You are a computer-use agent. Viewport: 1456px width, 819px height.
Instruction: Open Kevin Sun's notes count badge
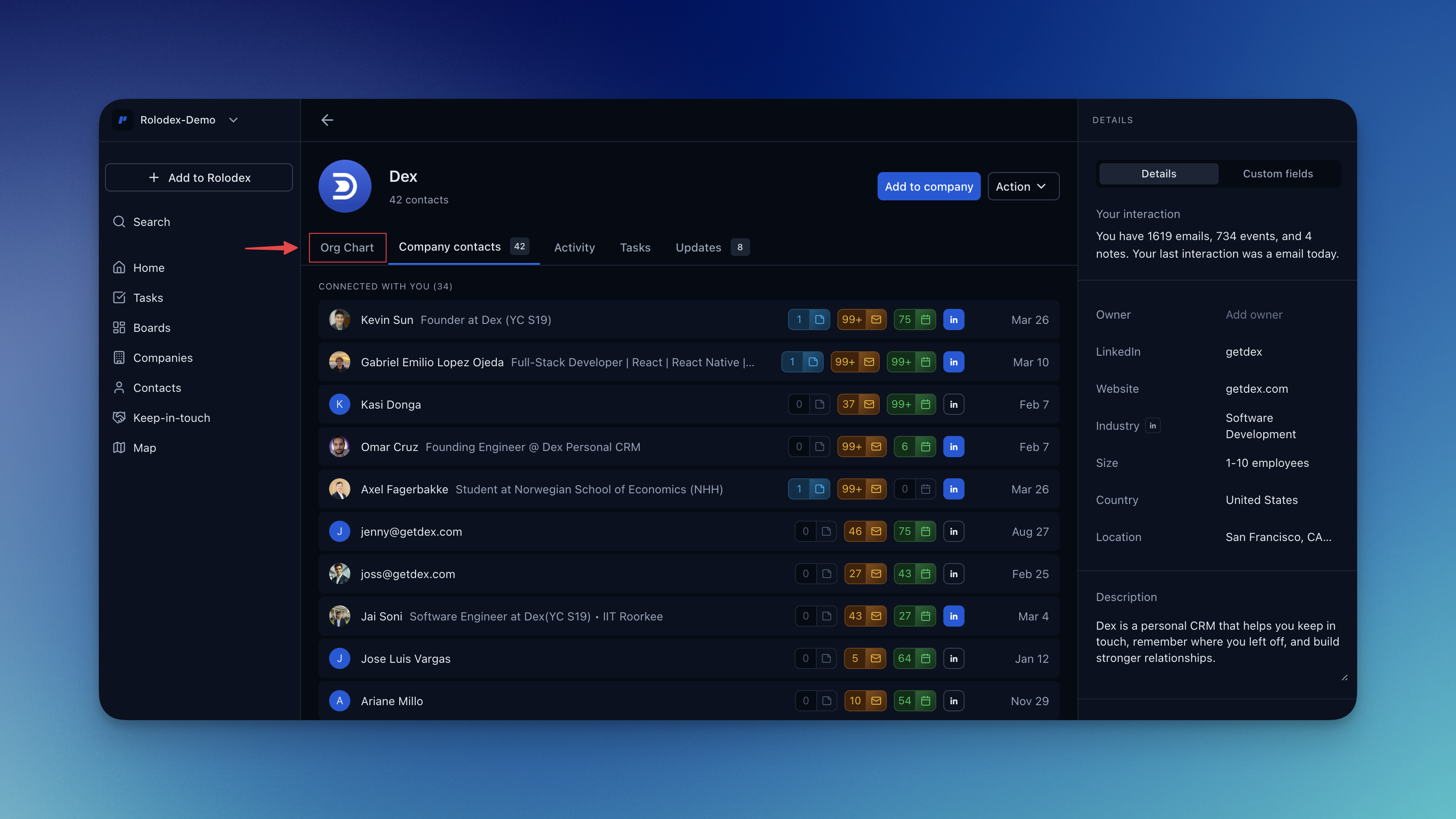809,320
